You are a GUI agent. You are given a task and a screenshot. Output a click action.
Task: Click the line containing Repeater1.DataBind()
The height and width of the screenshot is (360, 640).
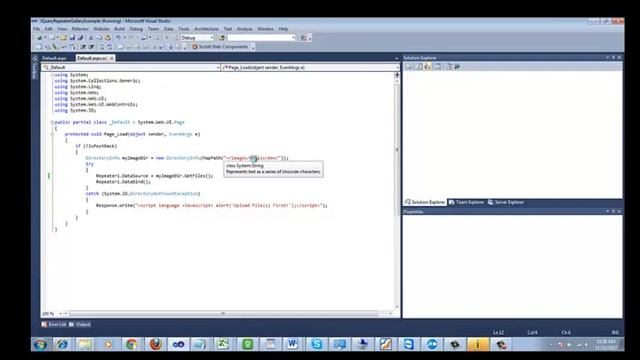click(123, 182)
